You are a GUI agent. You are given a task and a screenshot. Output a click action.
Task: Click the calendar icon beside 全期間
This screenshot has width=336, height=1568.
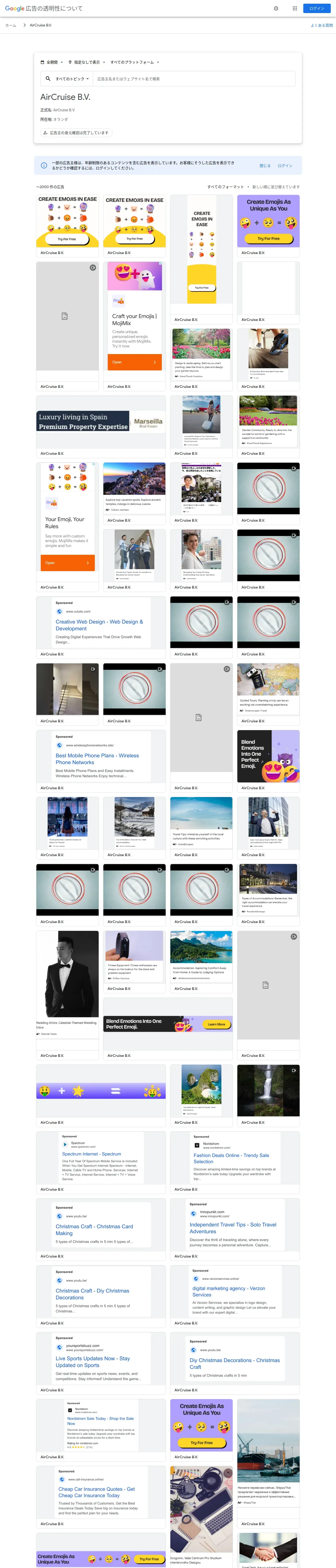[42, 62]
